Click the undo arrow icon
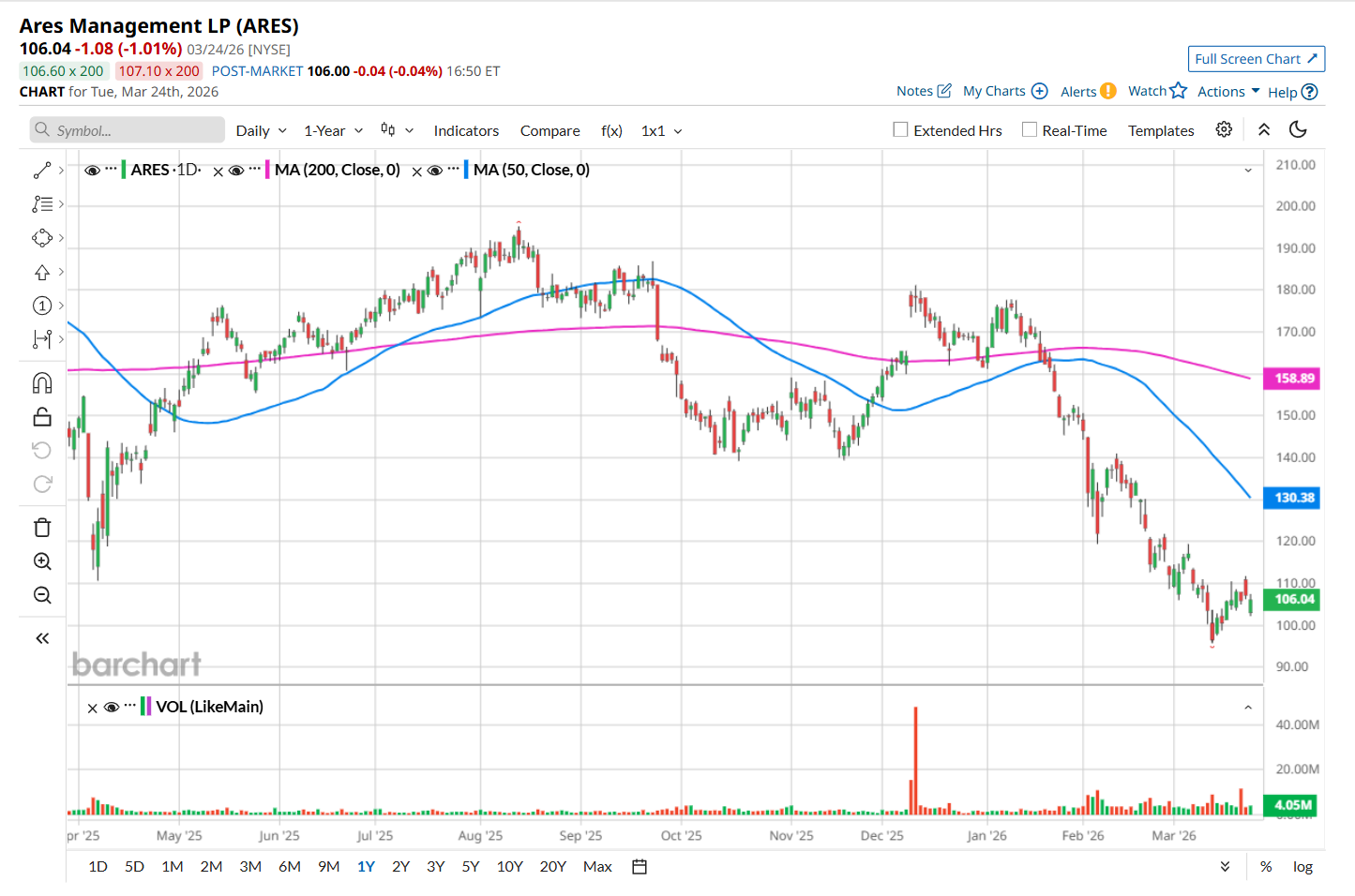This screenshot has height=896, width=1355. (42, 451)
